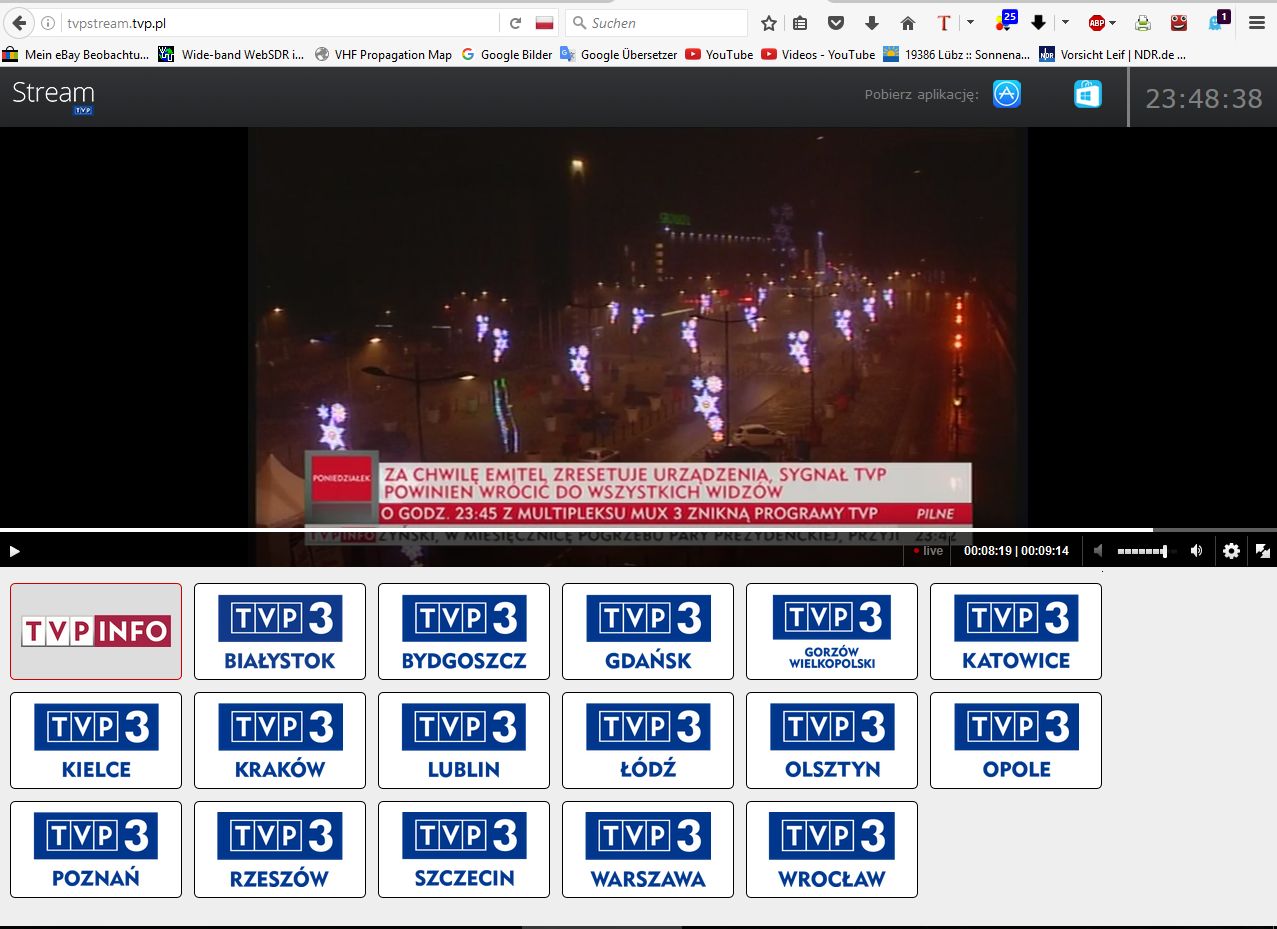The image size is (1277, 929).
Task: Mute the player with the small speaker icon
Action: click(x=1098, y=551)
